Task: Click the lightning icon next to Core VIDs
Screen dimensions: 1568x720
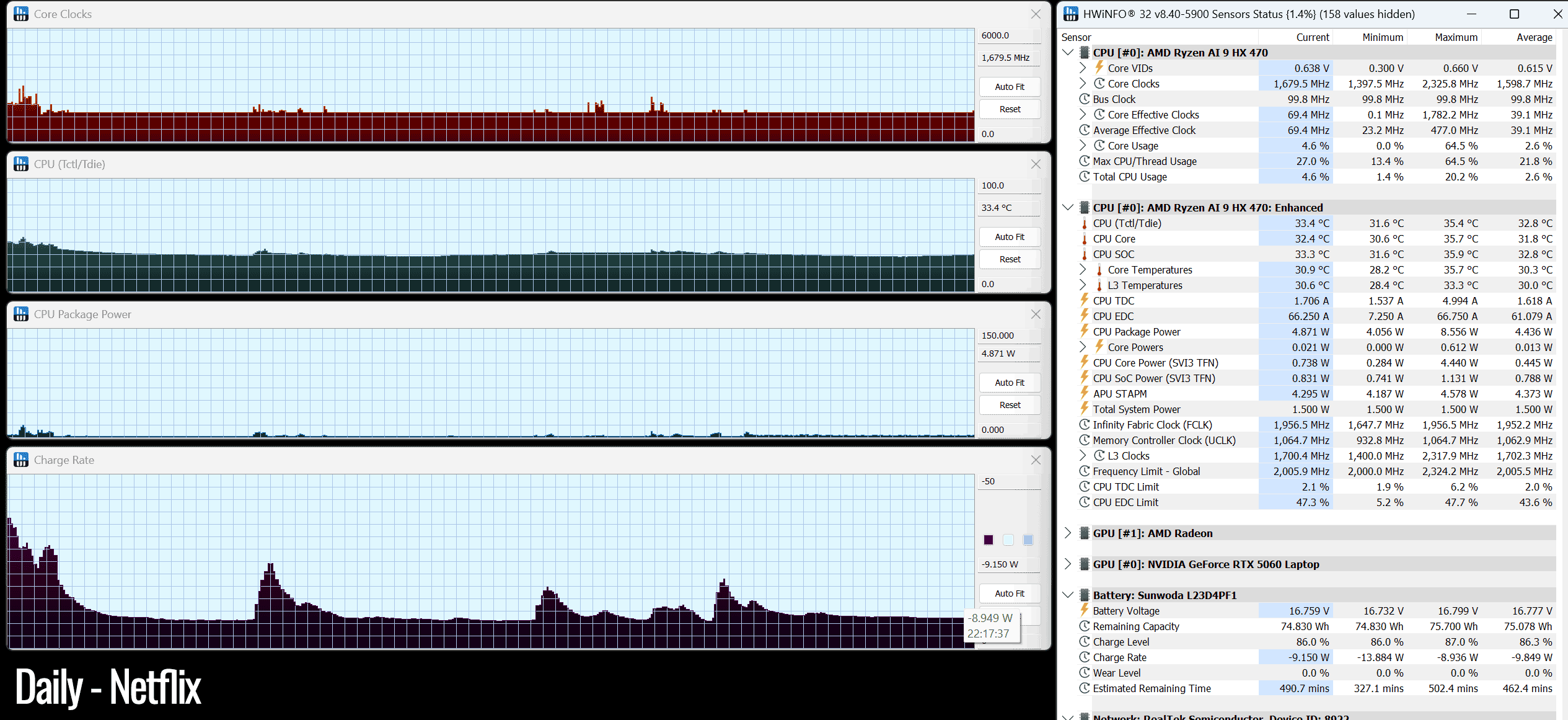Action: click(1099, 68)
